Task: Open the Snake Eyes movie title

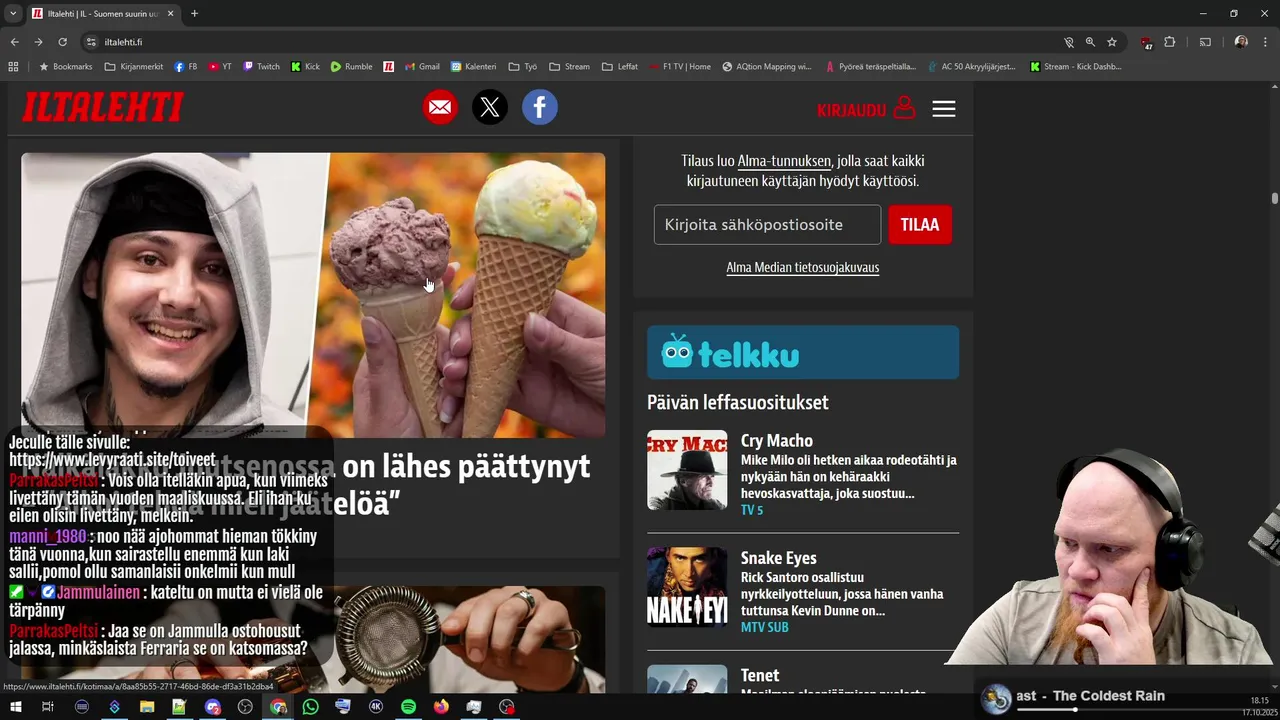Action: tap(779, 558)
